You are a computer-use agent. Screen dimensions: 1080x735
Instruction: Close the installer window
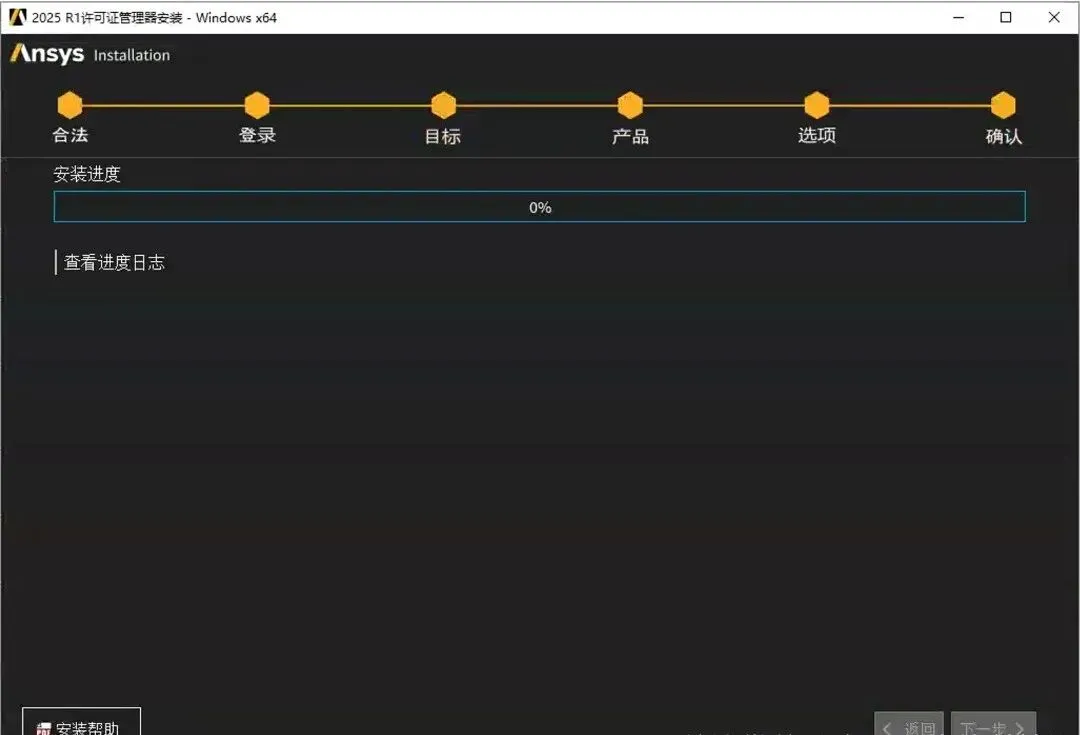click(x=1054, y=17)
